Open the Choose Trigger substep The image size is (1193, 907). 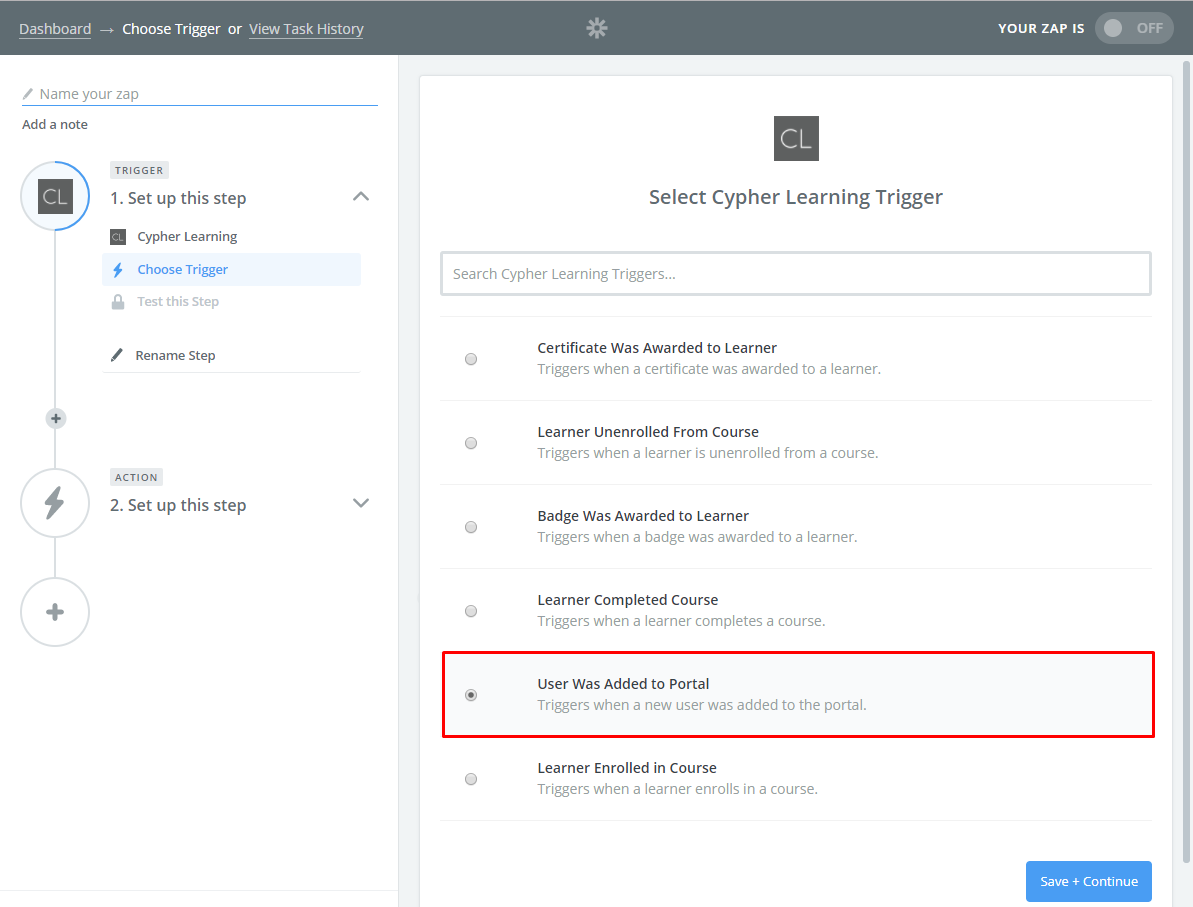[x=231, y=269]
